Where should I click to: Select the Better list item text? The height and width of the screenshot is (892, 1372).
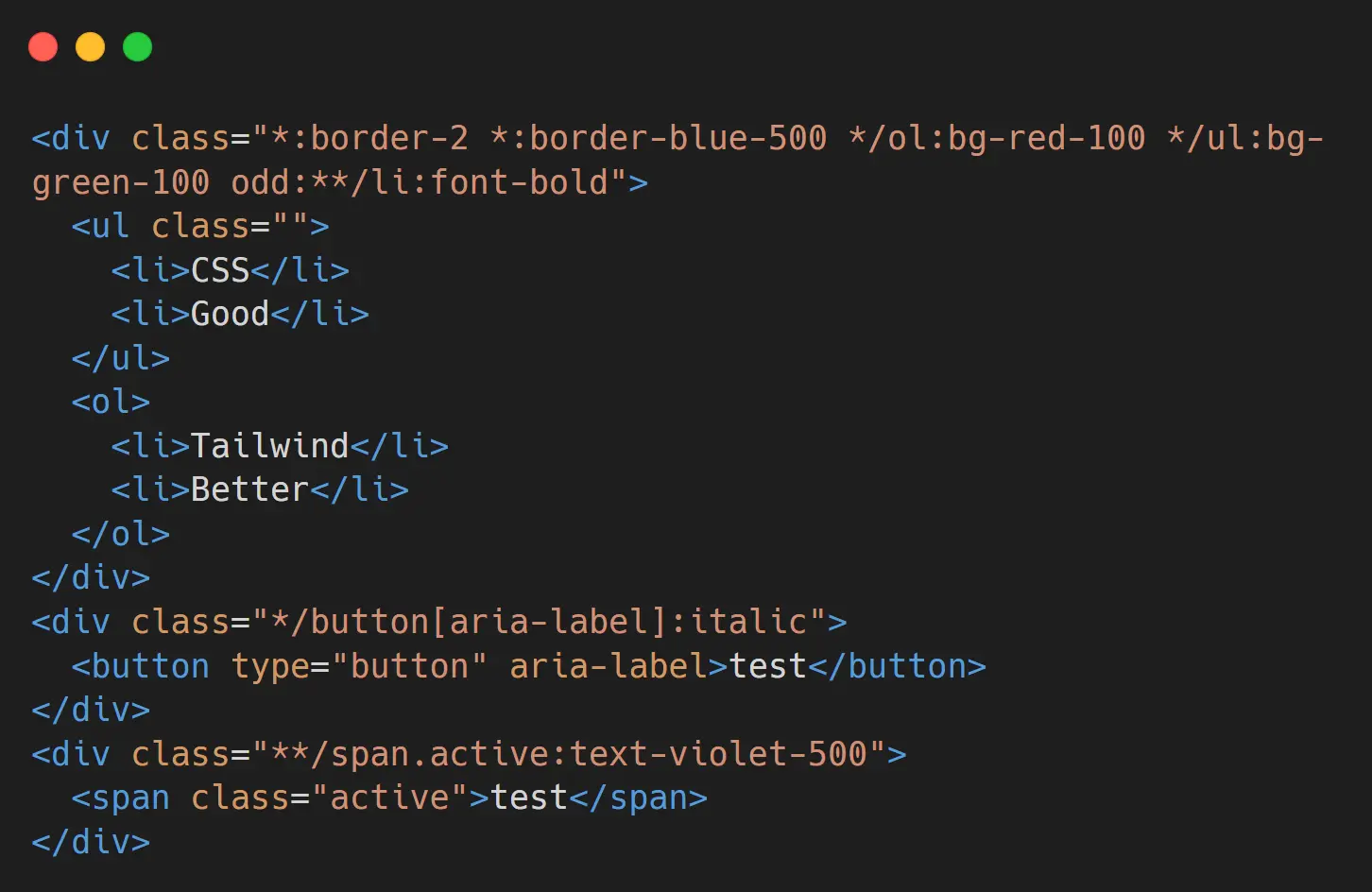[249, 489]
